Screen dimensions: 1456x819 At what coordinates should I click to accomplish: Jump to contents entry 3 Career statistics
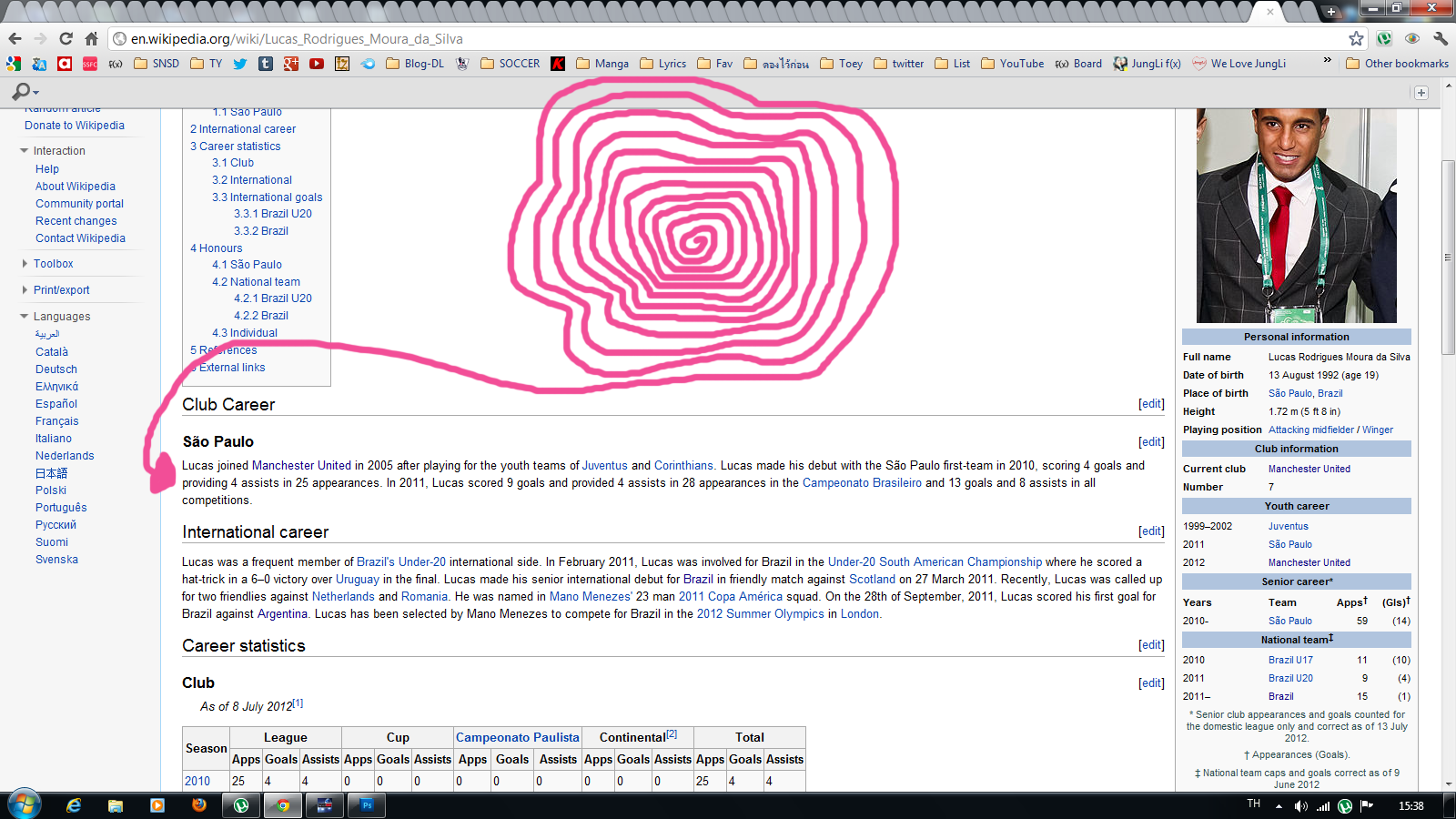click(236, 147)
